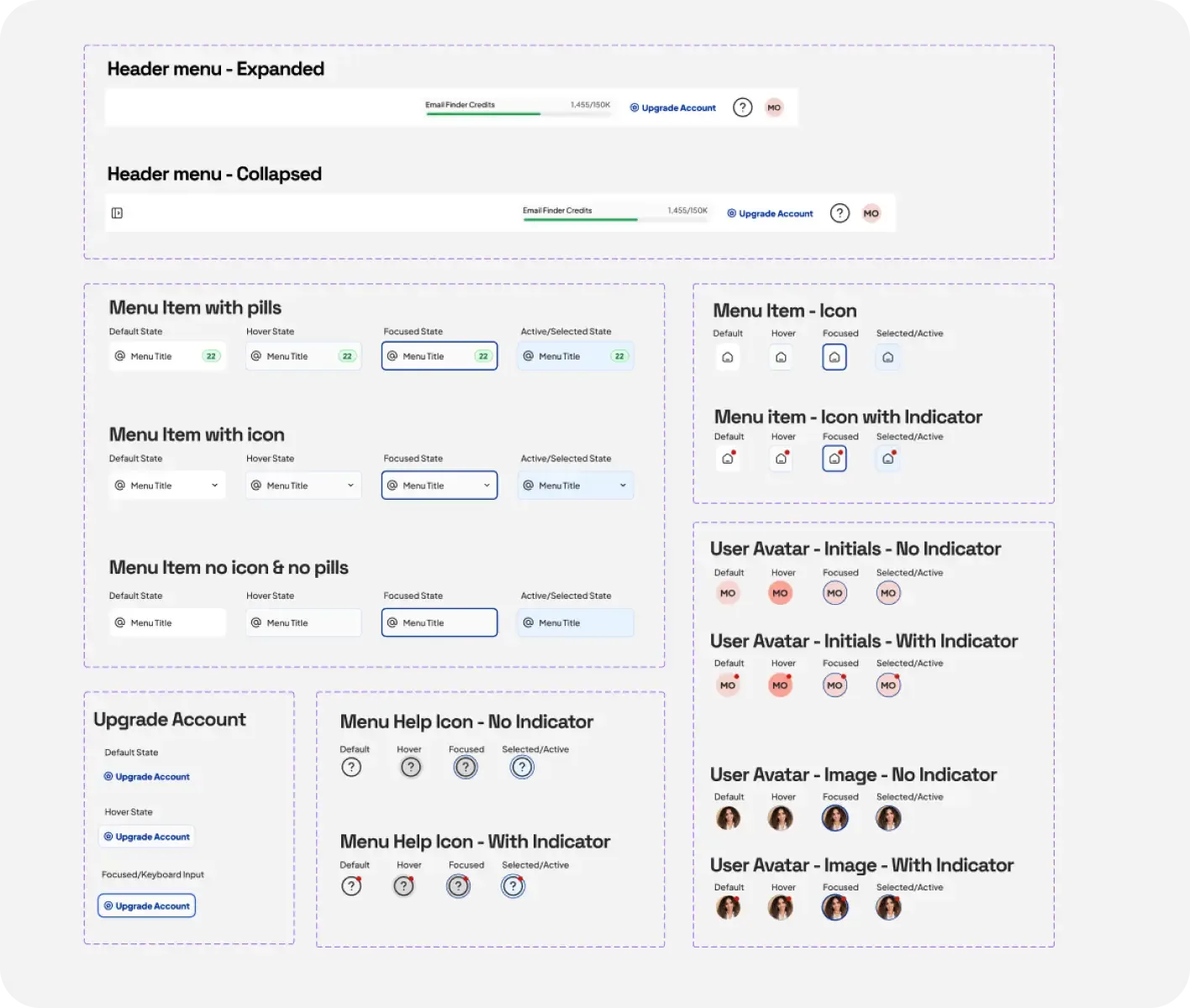
Task: Click the MO avatar in expanded header menu
Action: [x=774, y=108]
